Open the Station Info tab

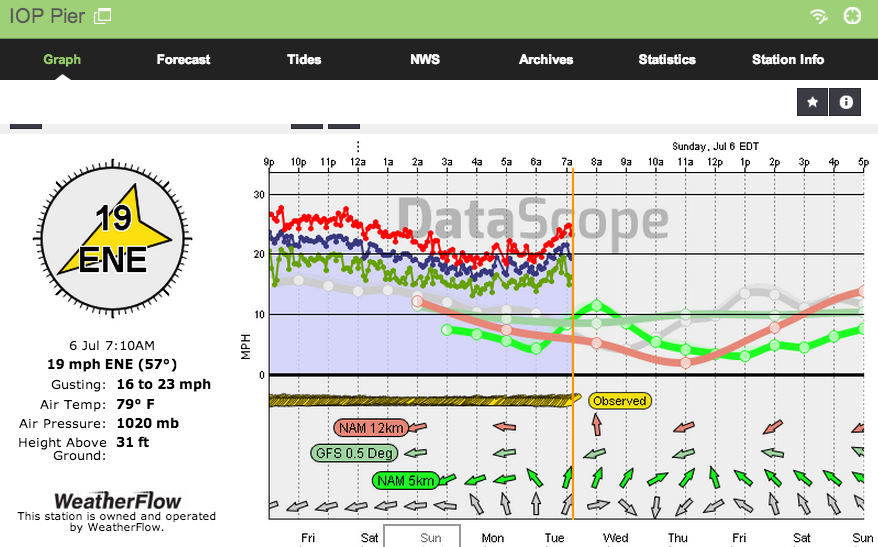click(x=788, y=59)
